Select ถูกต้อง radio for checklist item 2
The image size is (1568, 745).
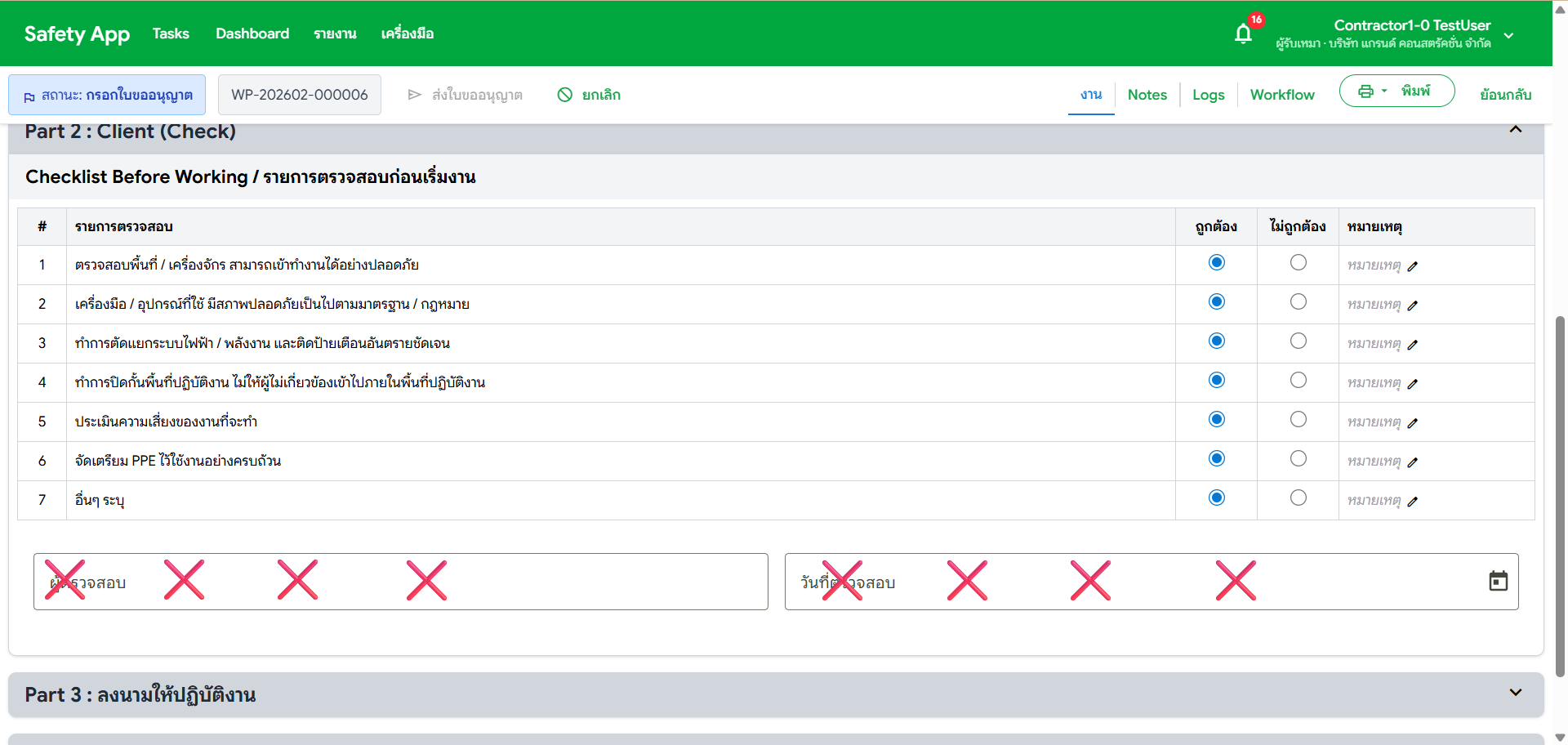[1216, 301]
